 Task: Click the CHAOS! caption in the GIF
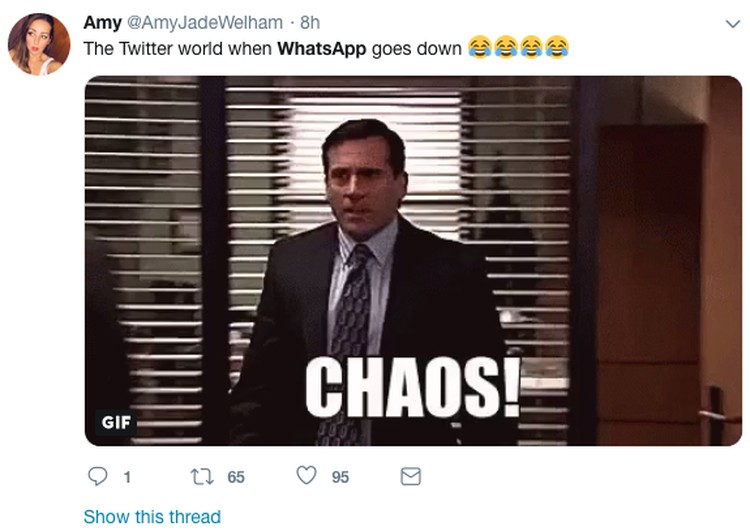click(413, 387)
